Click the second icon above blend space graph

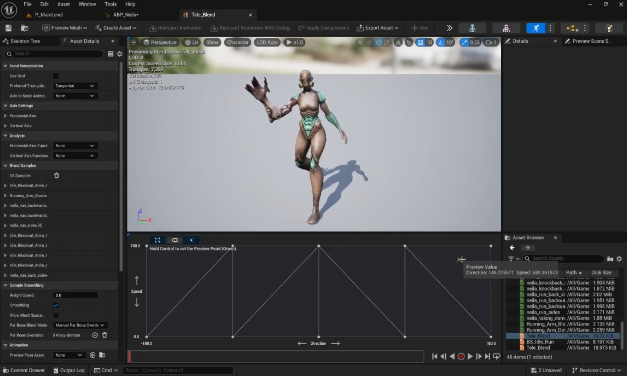pyautogui.click(x=175, y=240)
